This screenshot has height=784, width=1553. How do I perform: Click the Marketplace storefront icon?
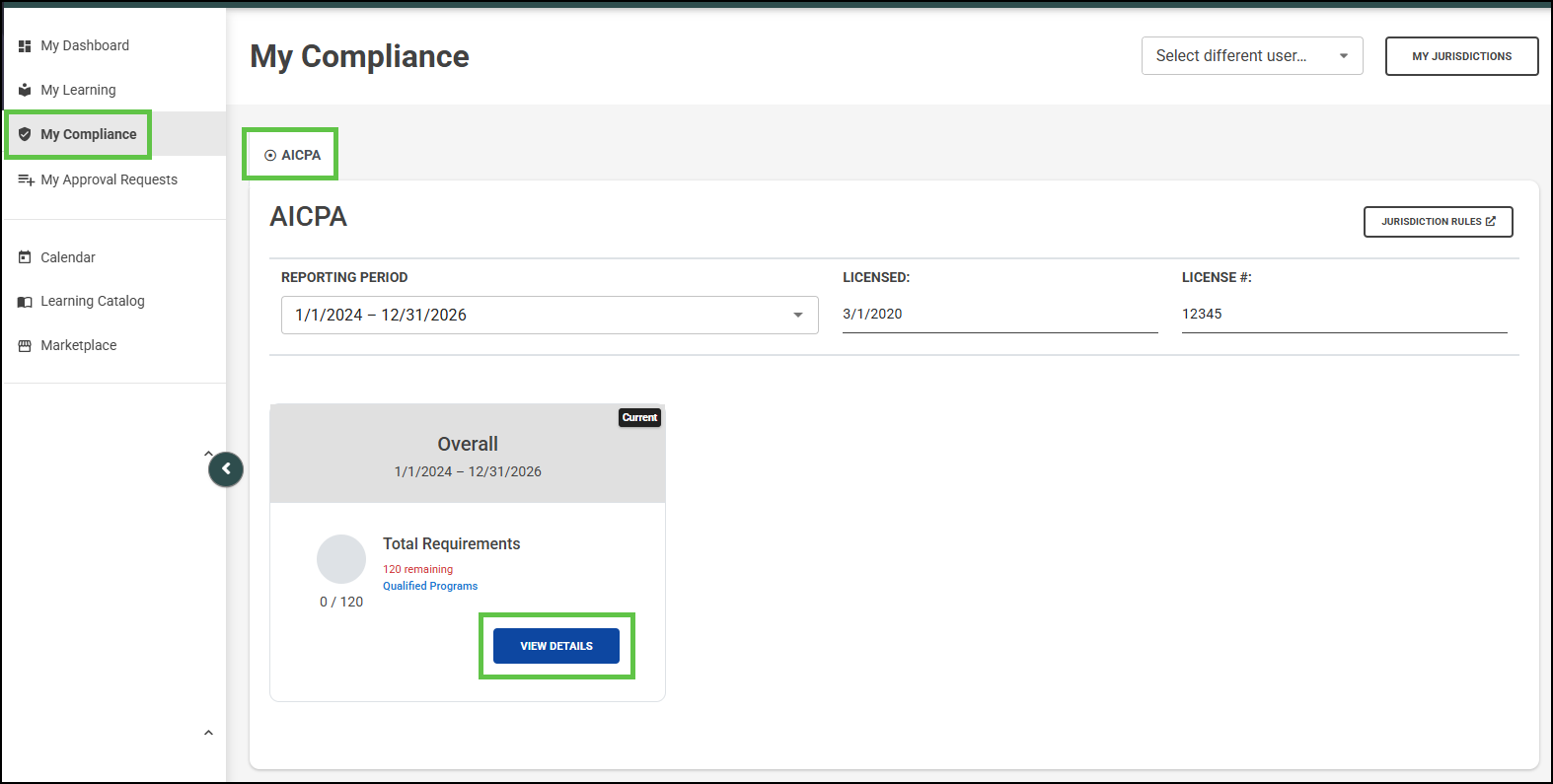click(x=25, y=346)
